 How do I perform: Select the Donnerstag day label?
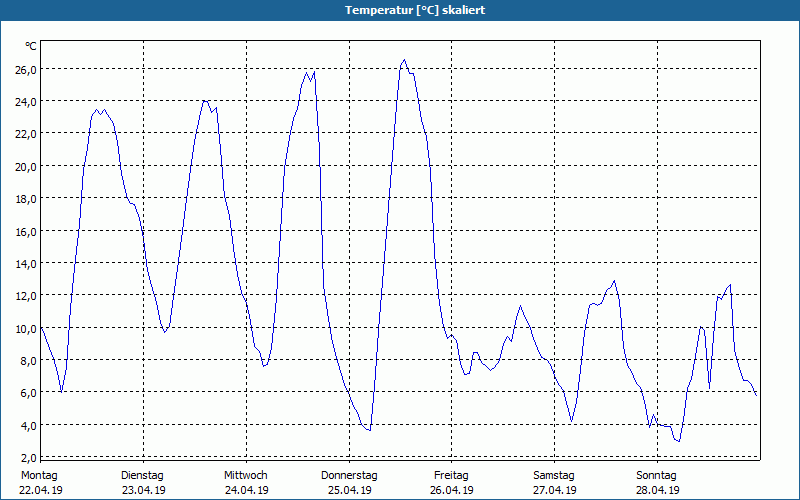point(349,476)
